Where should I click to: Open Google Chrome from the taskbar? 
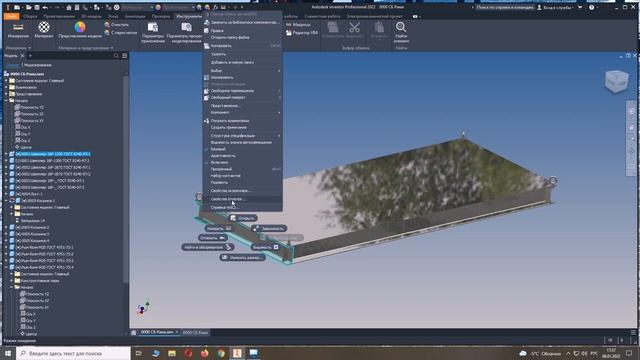(221, 353)
